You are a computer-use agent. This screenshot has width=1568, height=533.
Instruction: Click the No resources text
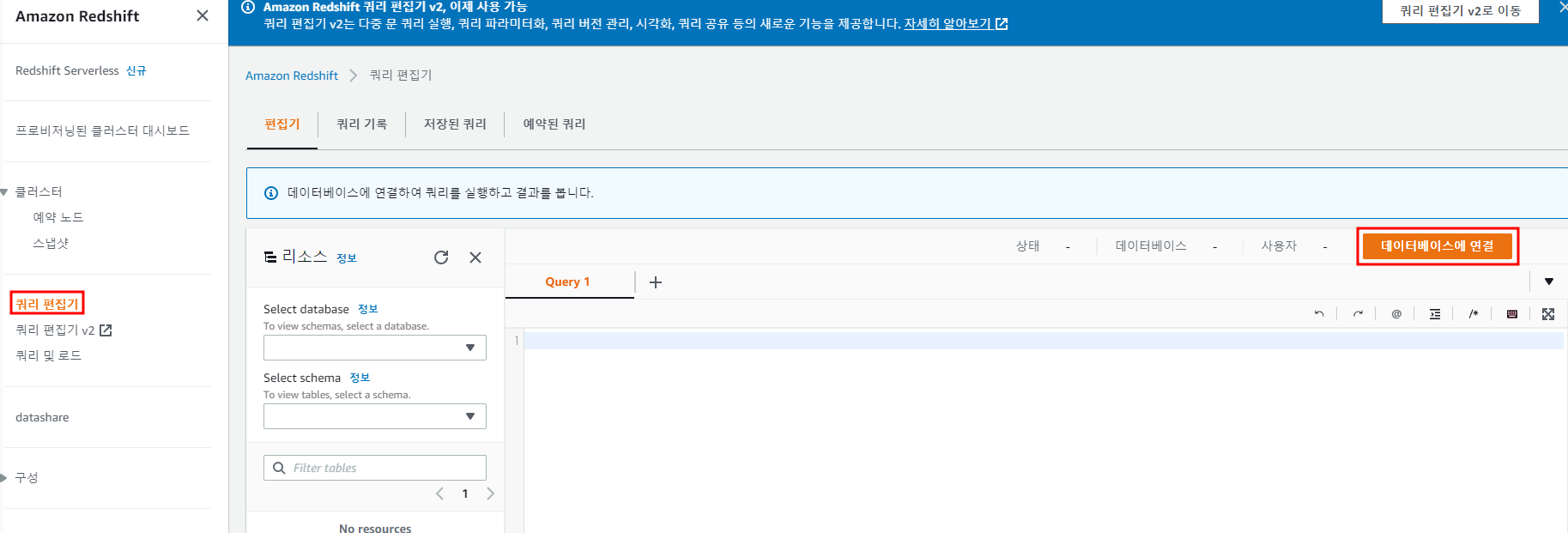pyautogui.click(x=375, y=528)
